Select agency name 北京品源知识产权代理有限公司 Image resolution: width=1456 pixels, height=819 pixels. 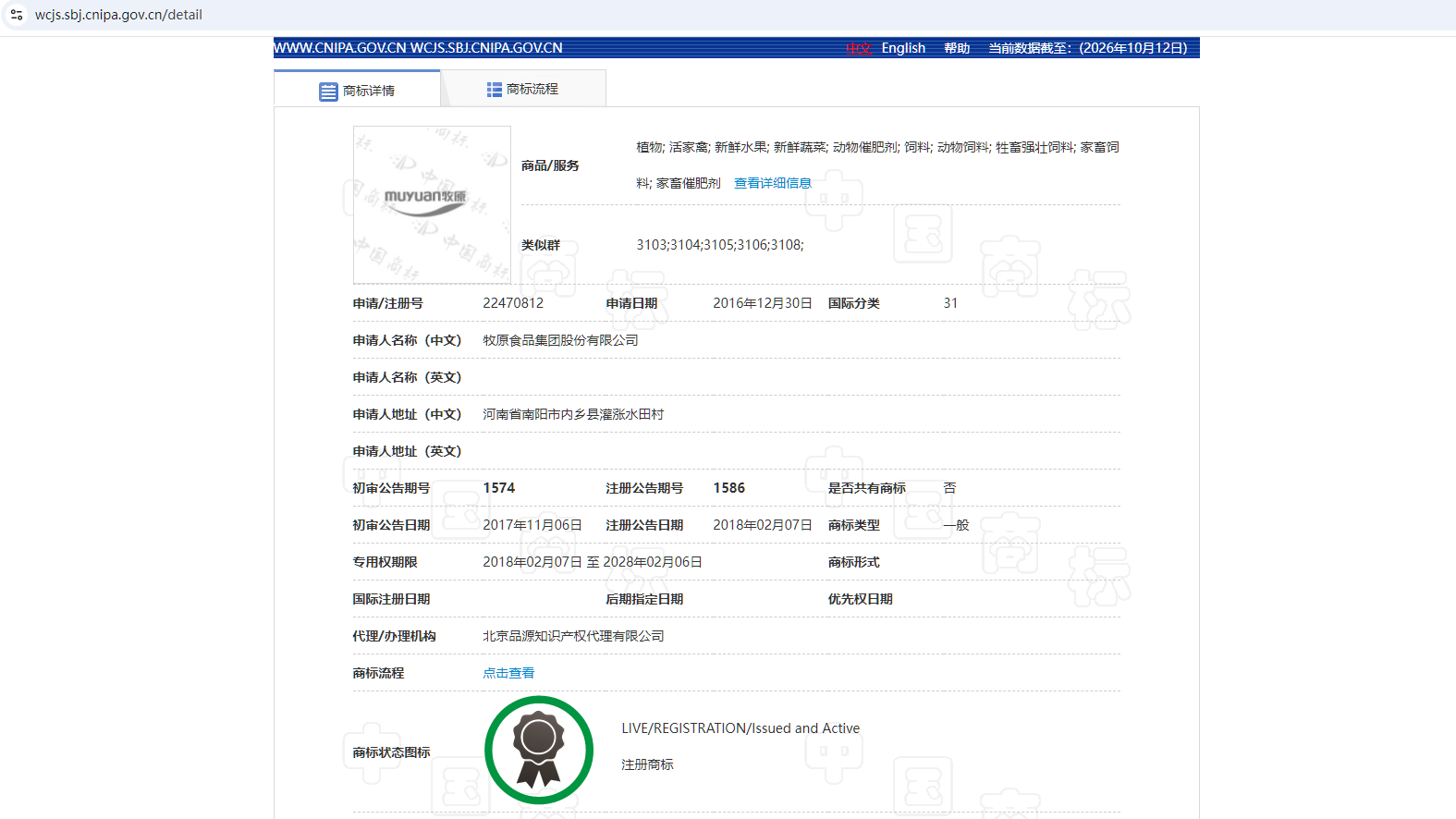click(x=573, y=636)
